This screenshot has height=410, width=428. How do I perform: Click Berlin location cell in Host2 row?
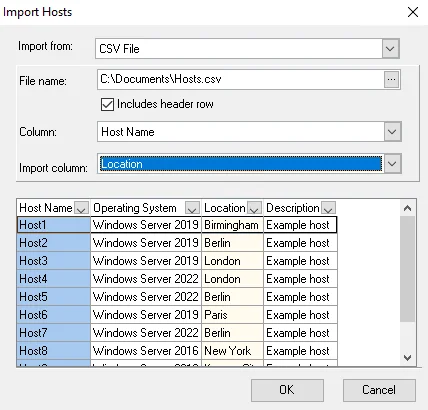(x=232, y=243)
